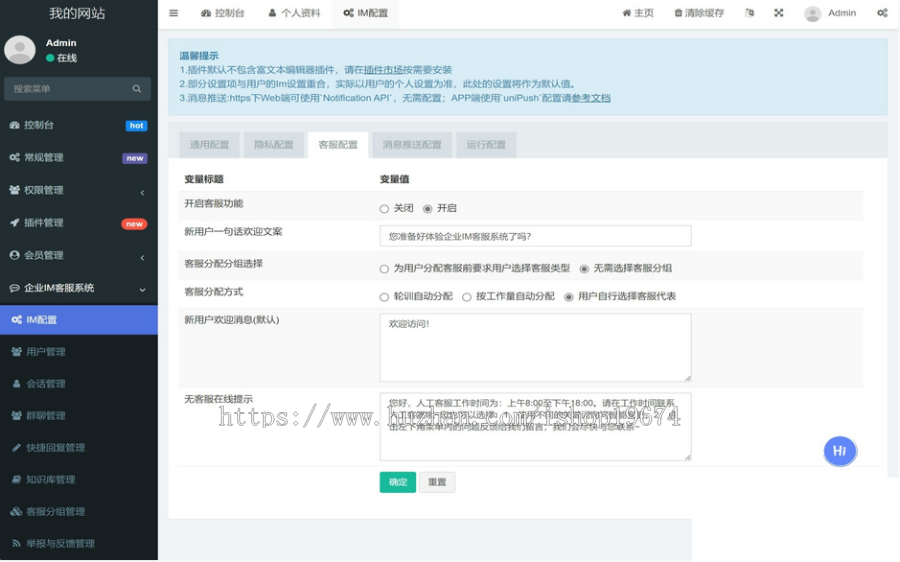Click the 重置 reset button
The image size is (900, 562).
pos(437,482)
